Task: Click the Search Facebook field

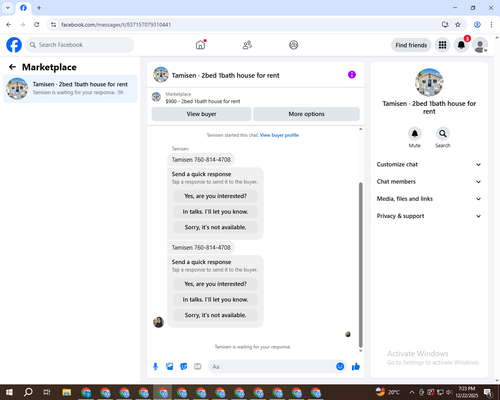Action: (x=80, y=45)
